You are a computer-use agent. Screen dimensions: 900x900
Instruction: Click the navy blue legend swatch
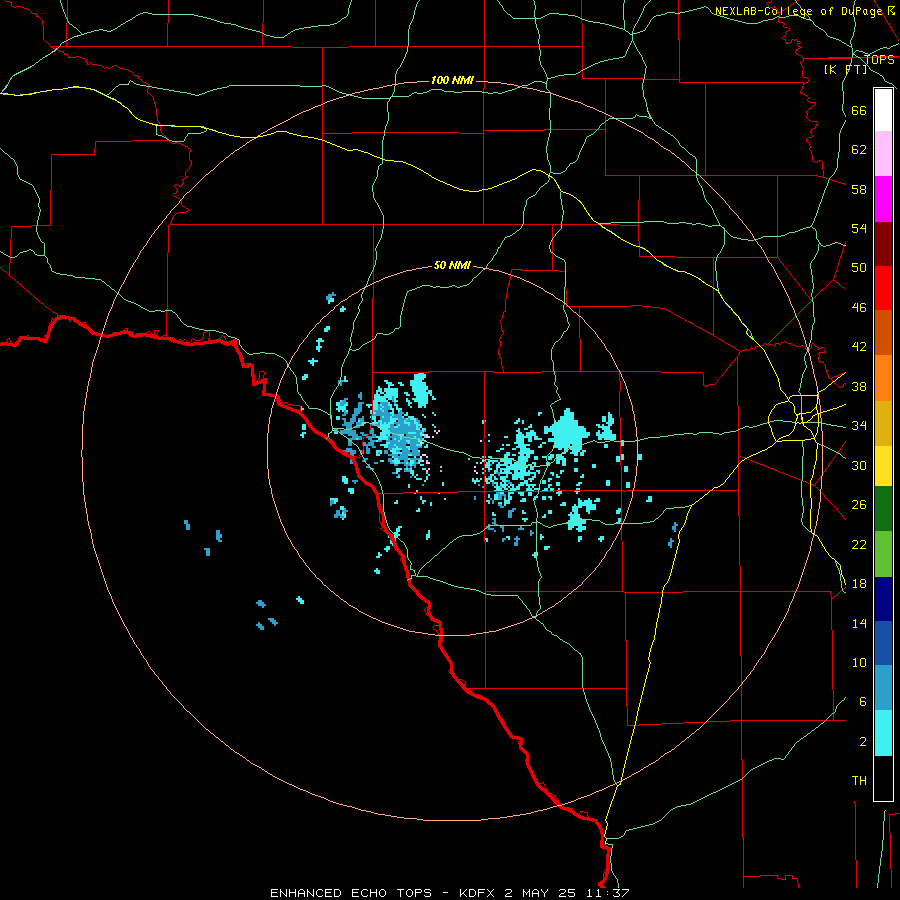coord(883,599)
